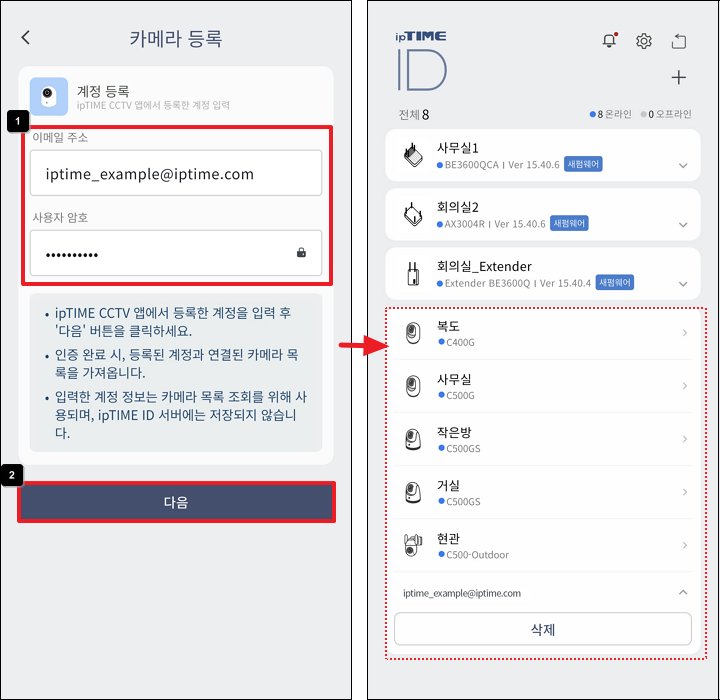This screenshot has width=720, height=700.
Task: Open notifications bell icon
Action: coord(609,40)
